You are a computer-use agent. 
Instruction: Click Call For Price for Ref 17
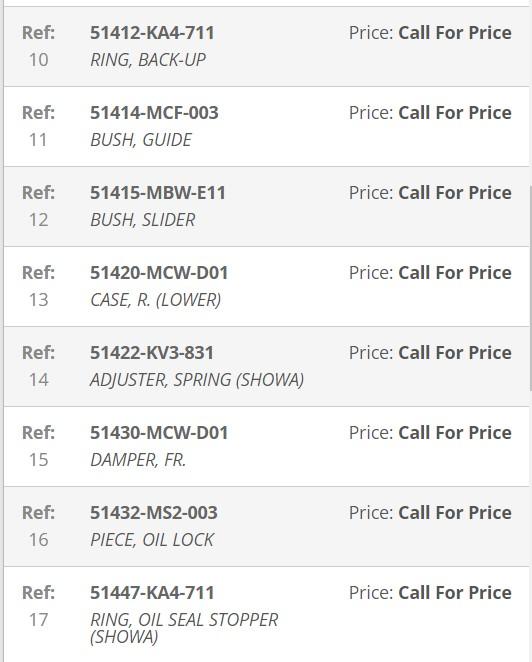[455, 593]
